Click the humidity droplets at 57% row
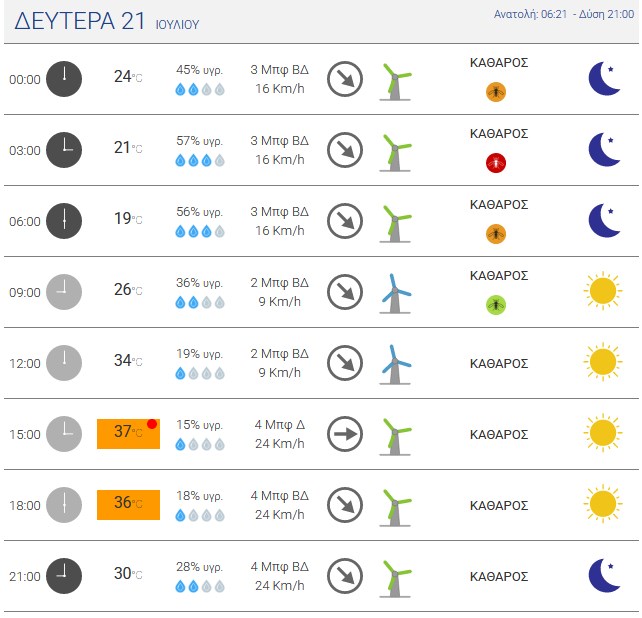642x618 pixels. 200,161
